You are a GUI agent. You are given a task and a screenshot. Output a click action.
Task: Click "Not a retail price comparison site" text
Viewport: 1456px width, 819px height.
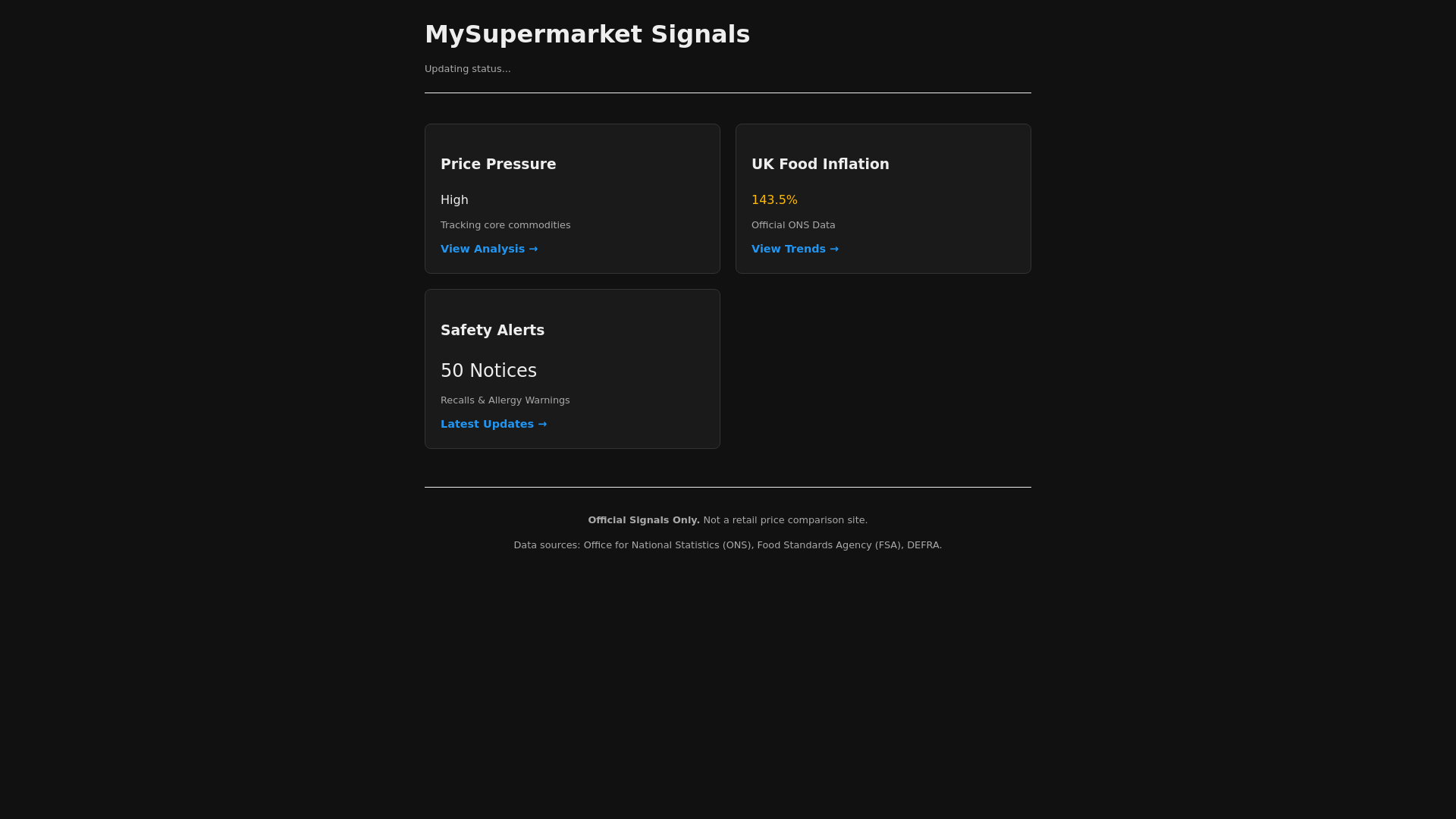click(x=785, y=520)
